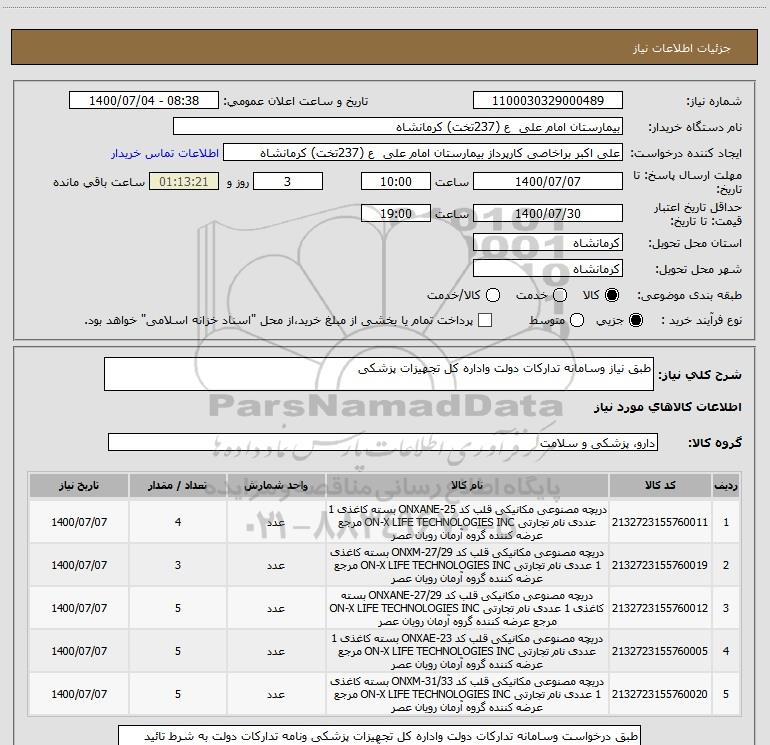Click the واحد شمارش column header
Screen dimensions: 770x745
(276, 486)
